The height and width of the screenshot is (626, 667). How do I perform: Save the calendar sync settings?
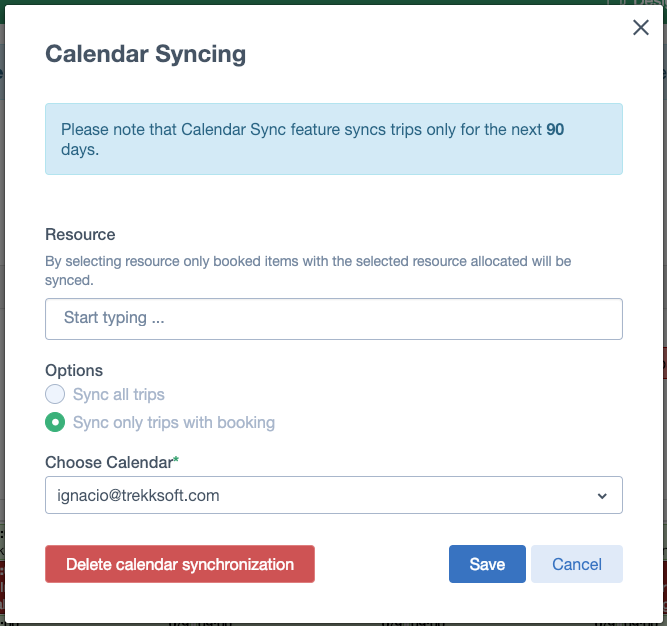click(x=487, y=564)
